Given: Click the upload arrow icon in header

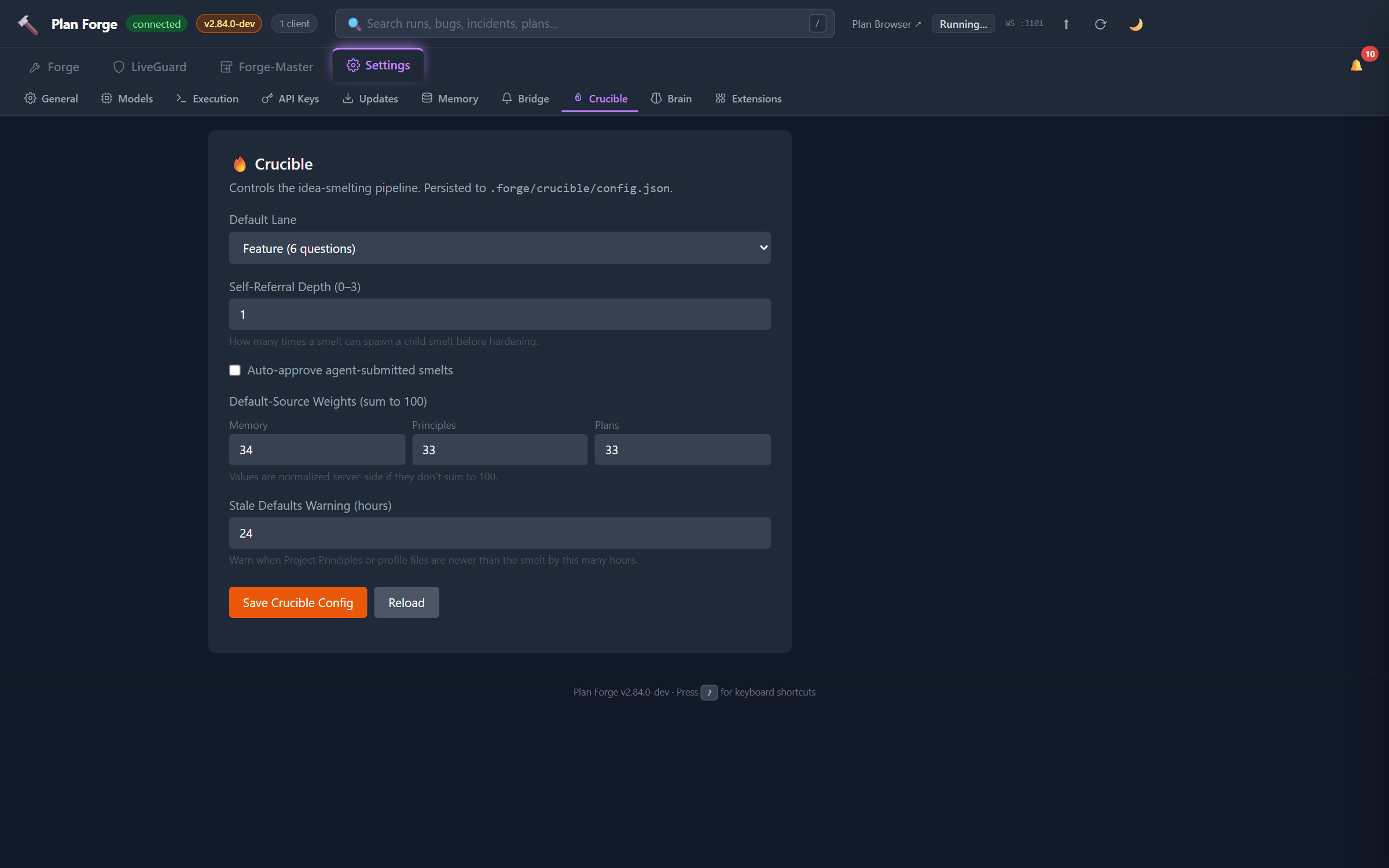Looking at the screenshot, I should [x=1066, y=24].
